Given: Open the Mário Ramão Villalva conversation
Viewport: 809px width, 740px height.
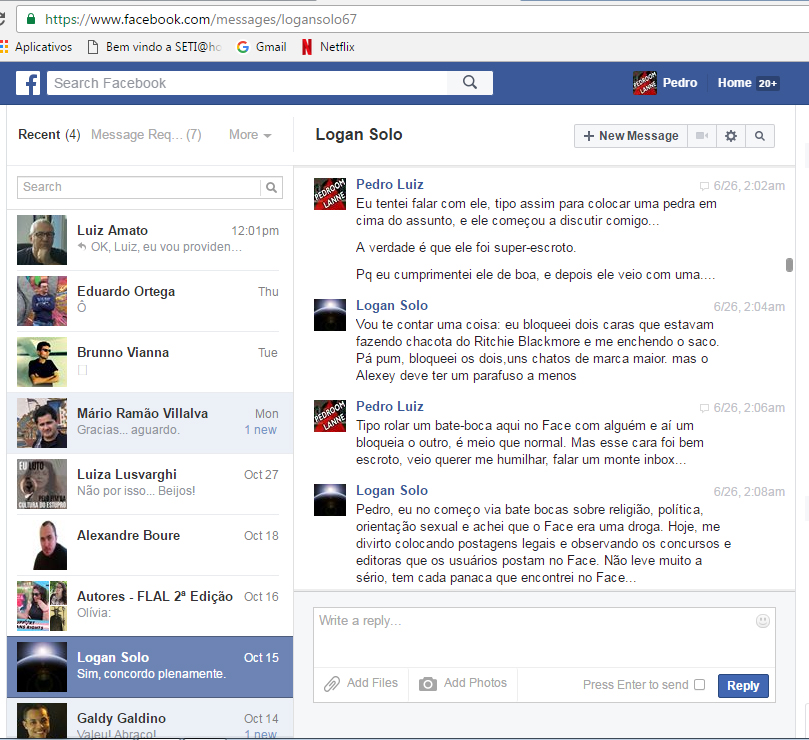Looking at the screenshot, I should point(150,423).
